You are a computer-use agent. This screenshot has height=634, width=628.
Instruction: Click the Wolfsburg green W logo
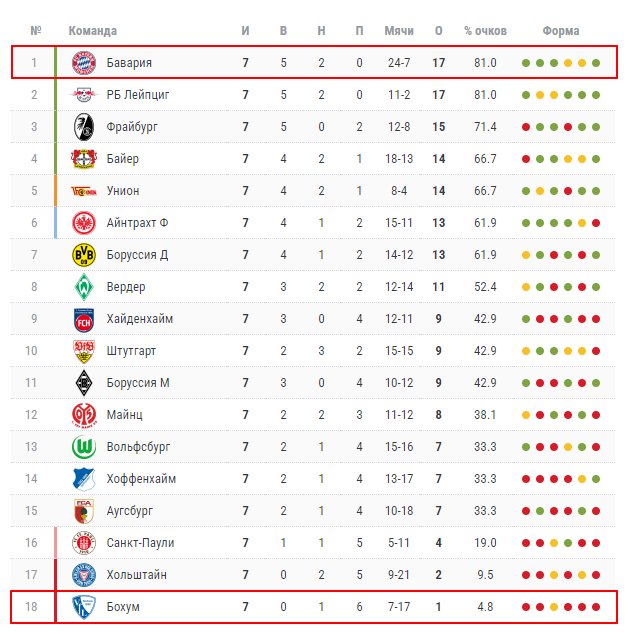pyautogui.click(x=83, y=447)
